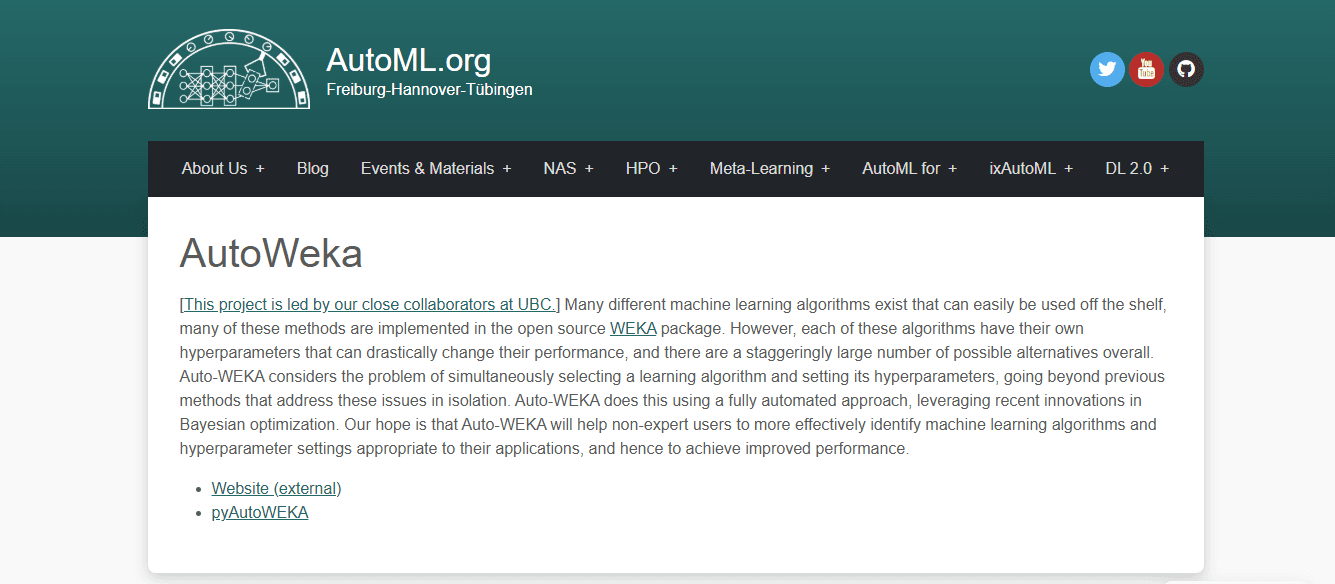Expand the HPO plus submenu
1335x584 pixels.
(652, 168)
